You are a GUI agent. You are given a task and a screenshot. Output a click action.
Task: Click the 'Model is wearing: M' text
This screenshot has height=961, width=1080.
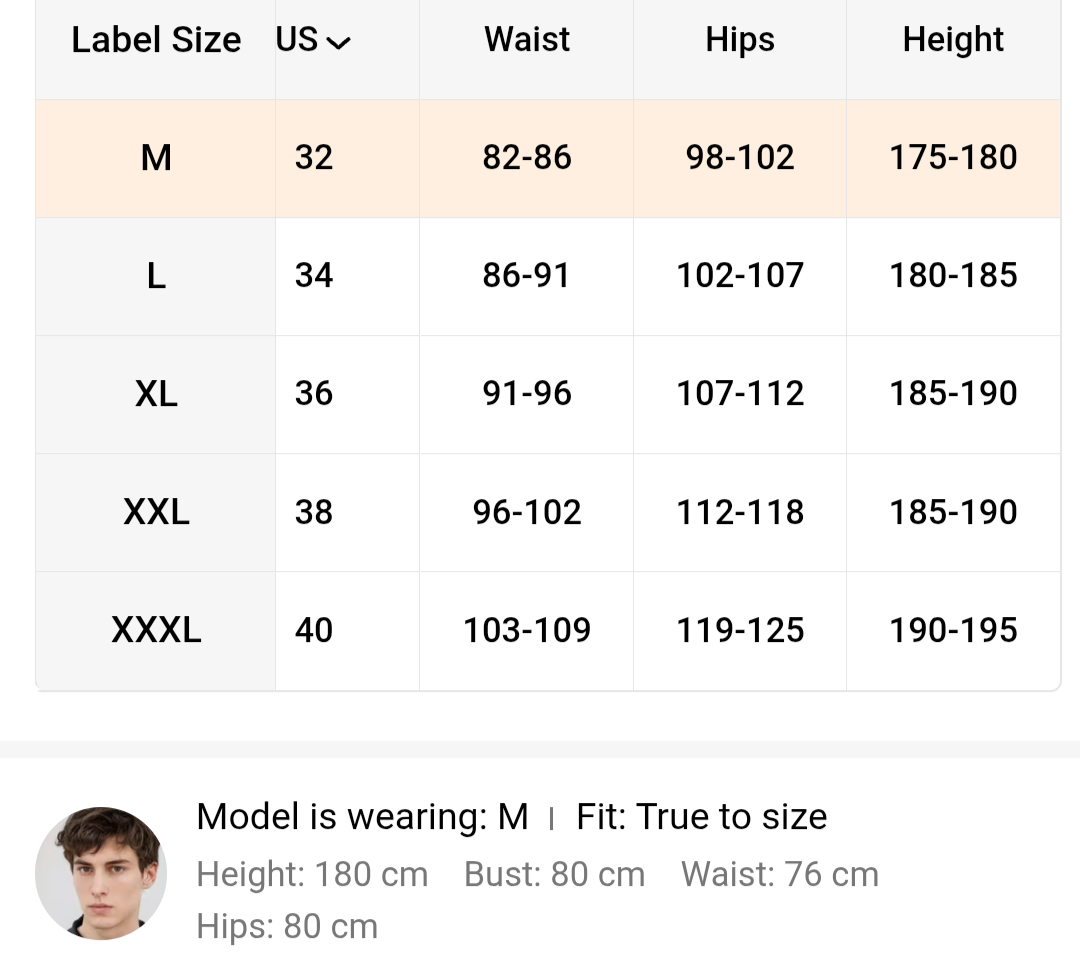[362, 817]
